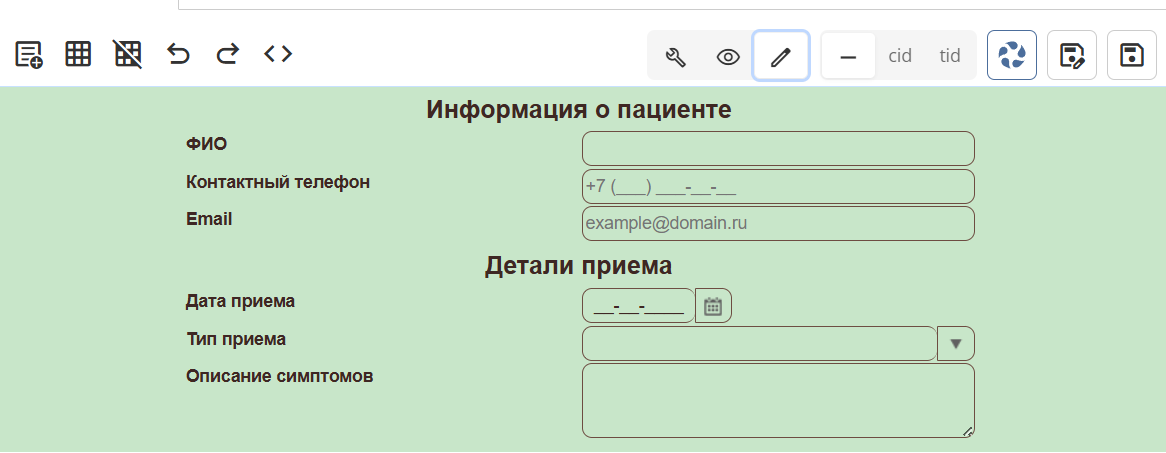Toggle the cid display option

click(900, 56)
